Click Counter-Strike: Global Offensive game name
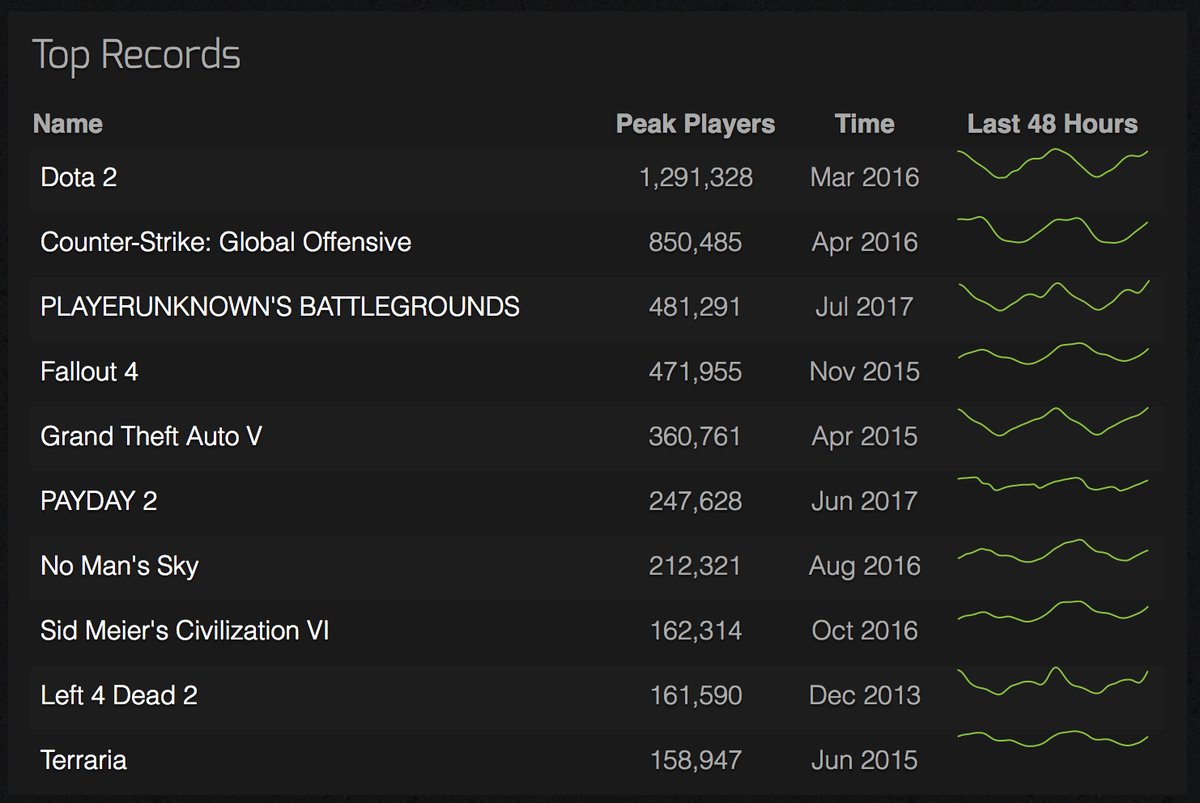1200x803 pixels. click(226, 242)
